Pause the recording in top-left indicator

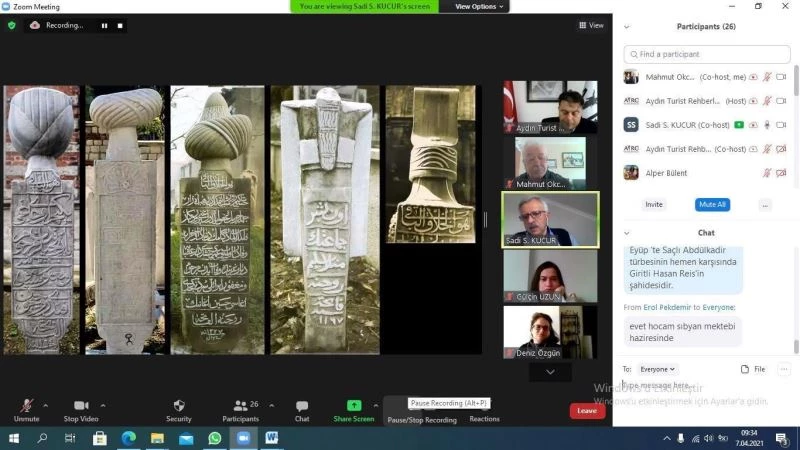click(104, 25)
